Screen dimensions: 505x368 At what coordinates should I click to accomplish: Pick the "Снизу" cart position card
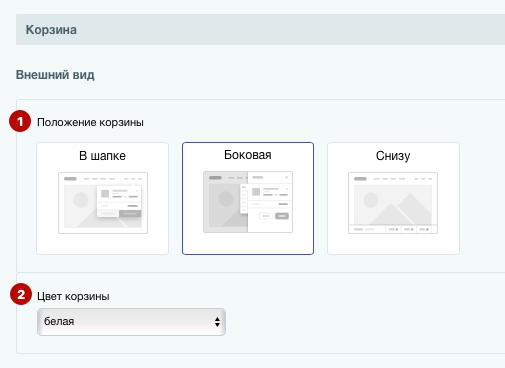pyautogui.click(x=393, y=198)
